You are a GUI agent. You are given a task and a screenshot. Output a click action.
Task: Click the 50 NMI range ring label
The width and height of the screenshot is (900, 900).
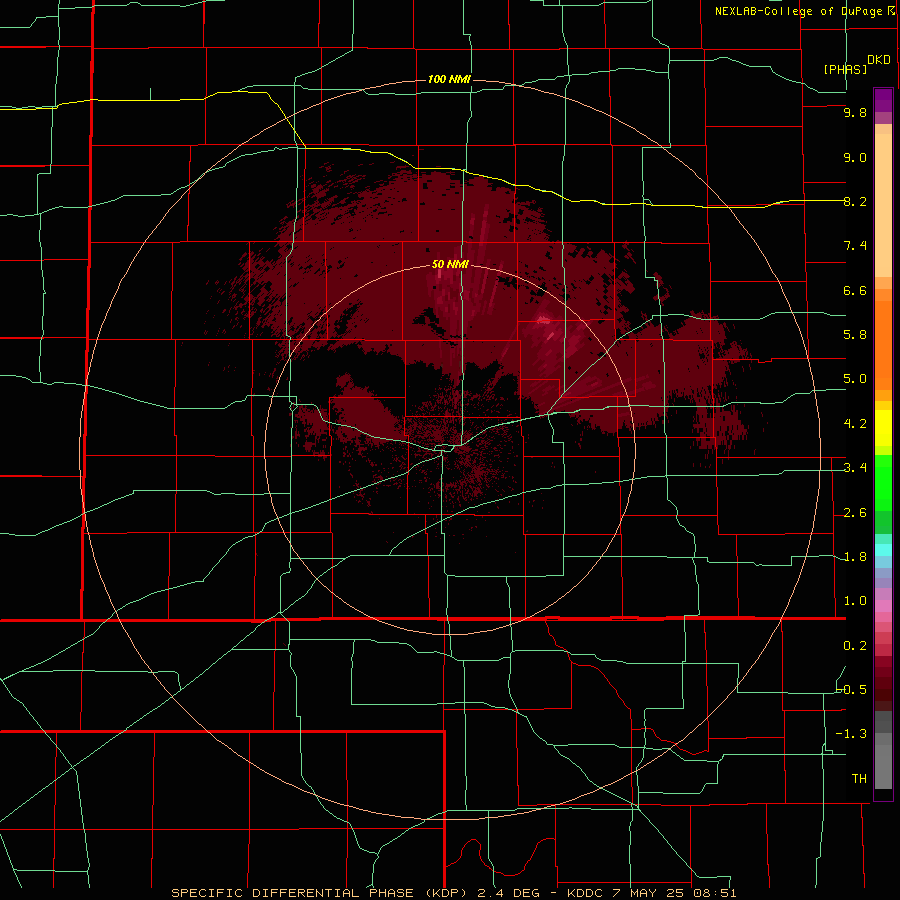(x=450, y=265)
